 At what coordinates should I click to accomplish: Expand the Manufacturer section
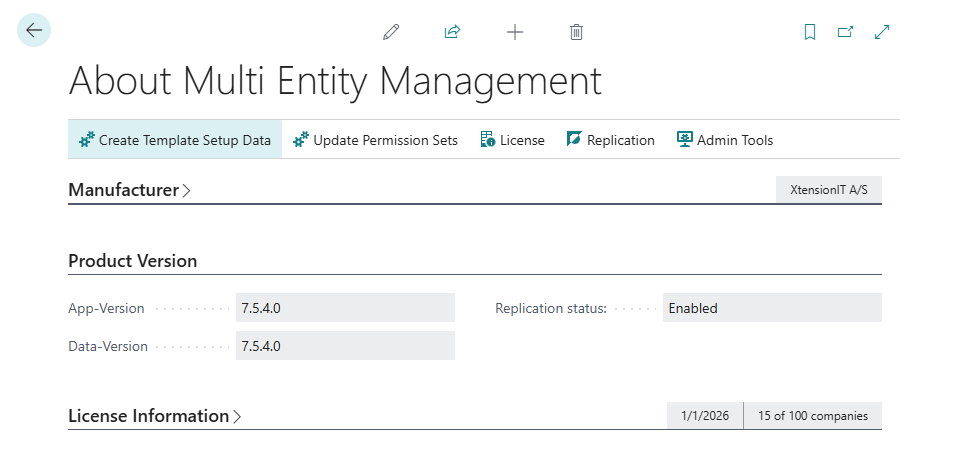pyautogui.click(x=129, y=190)
